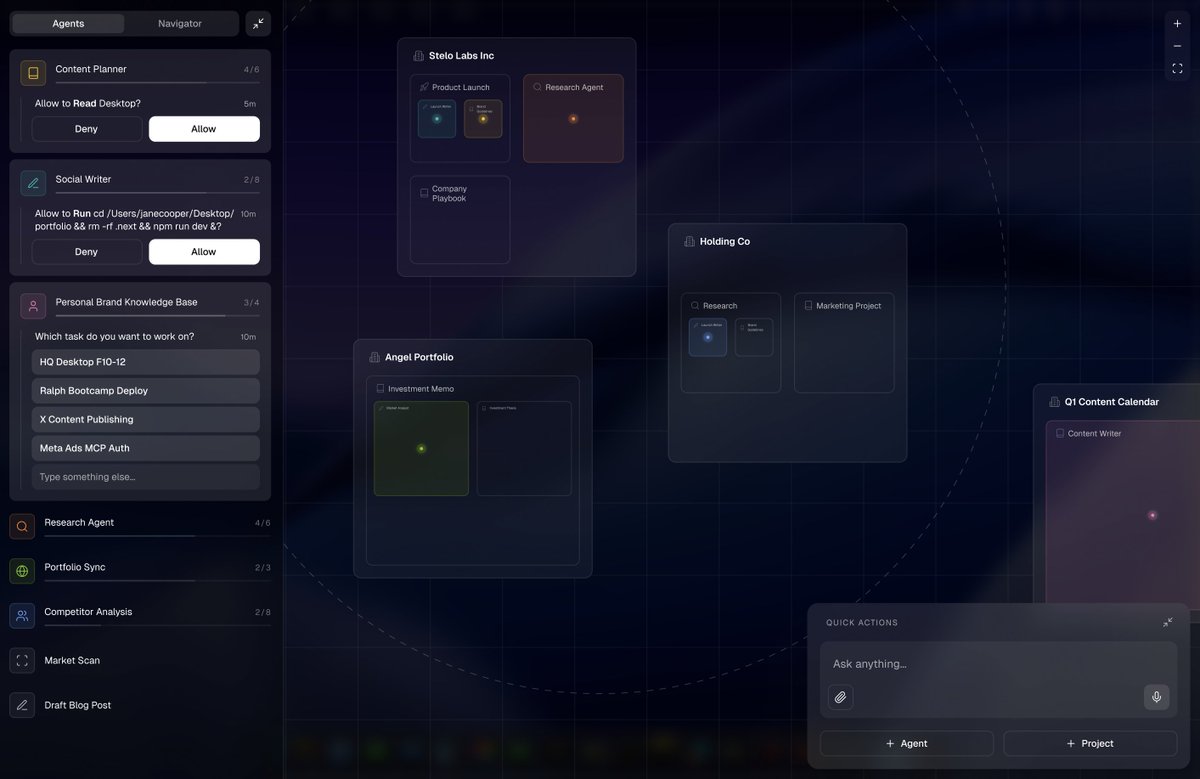Fit canvas to screen icon
The image size is (1200, 779).
[1177, 69]
